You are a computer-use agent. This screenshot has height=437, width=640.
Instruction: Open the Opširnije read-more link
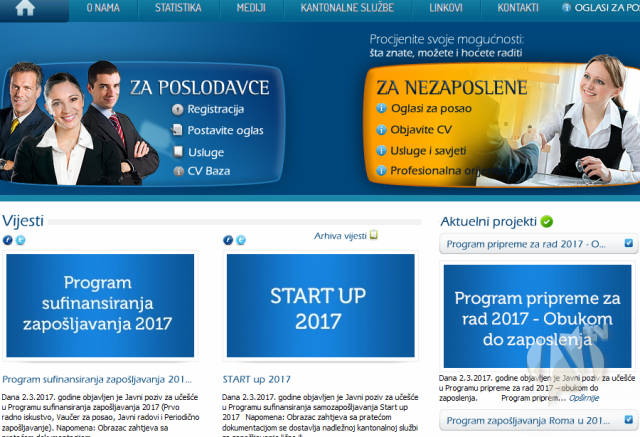(x=584, y=398)
